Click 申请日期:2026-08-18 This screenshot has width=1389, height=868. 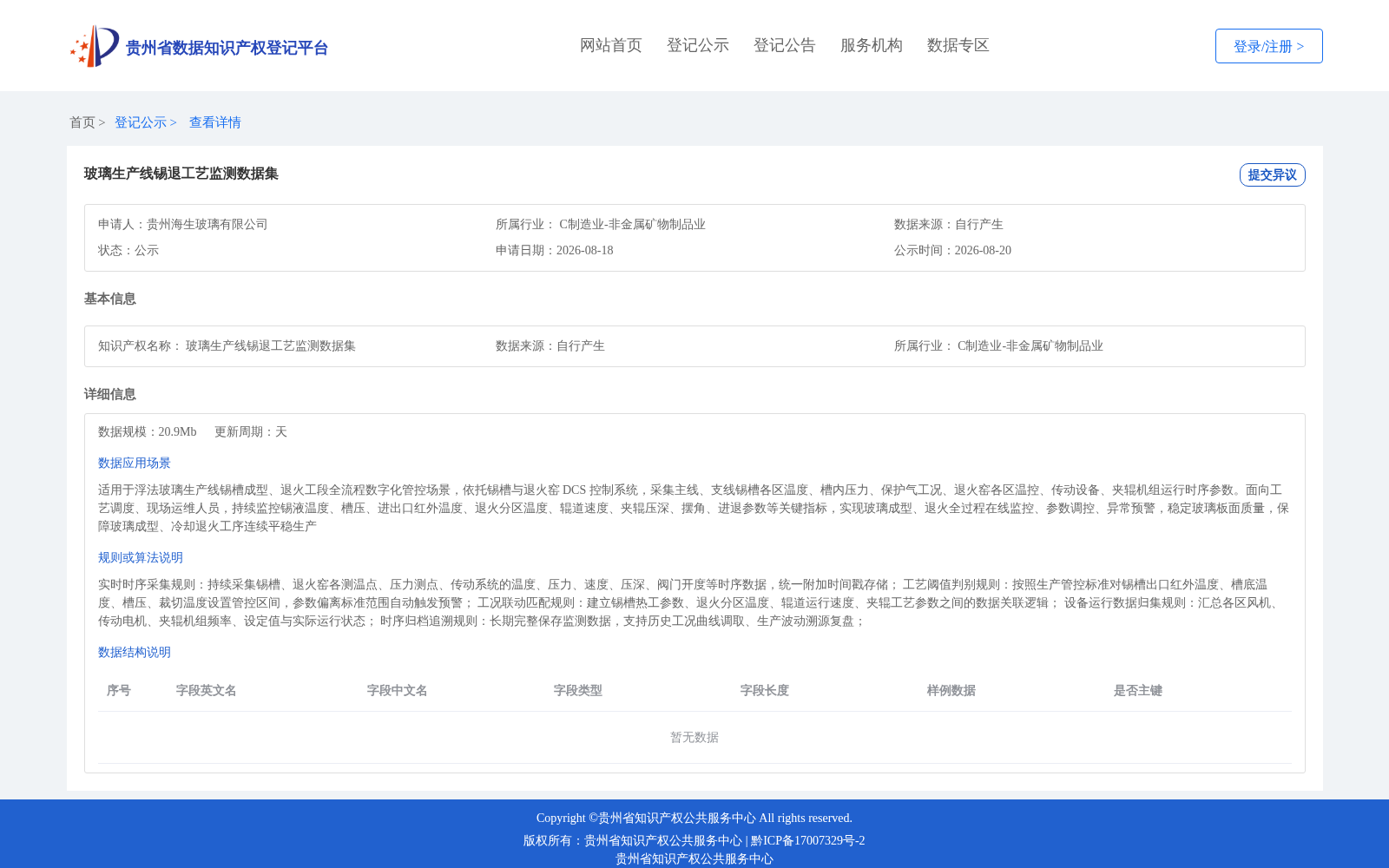click(x=555, y=250)
